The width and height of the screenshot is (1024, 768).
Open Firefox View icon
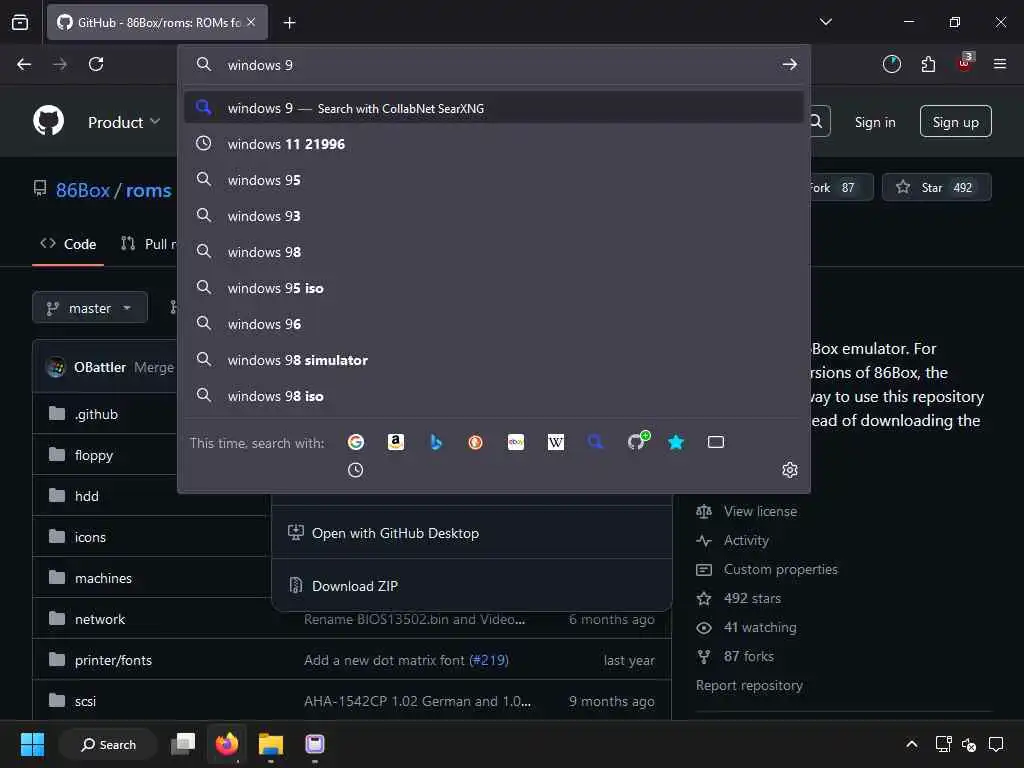(20, 23)
